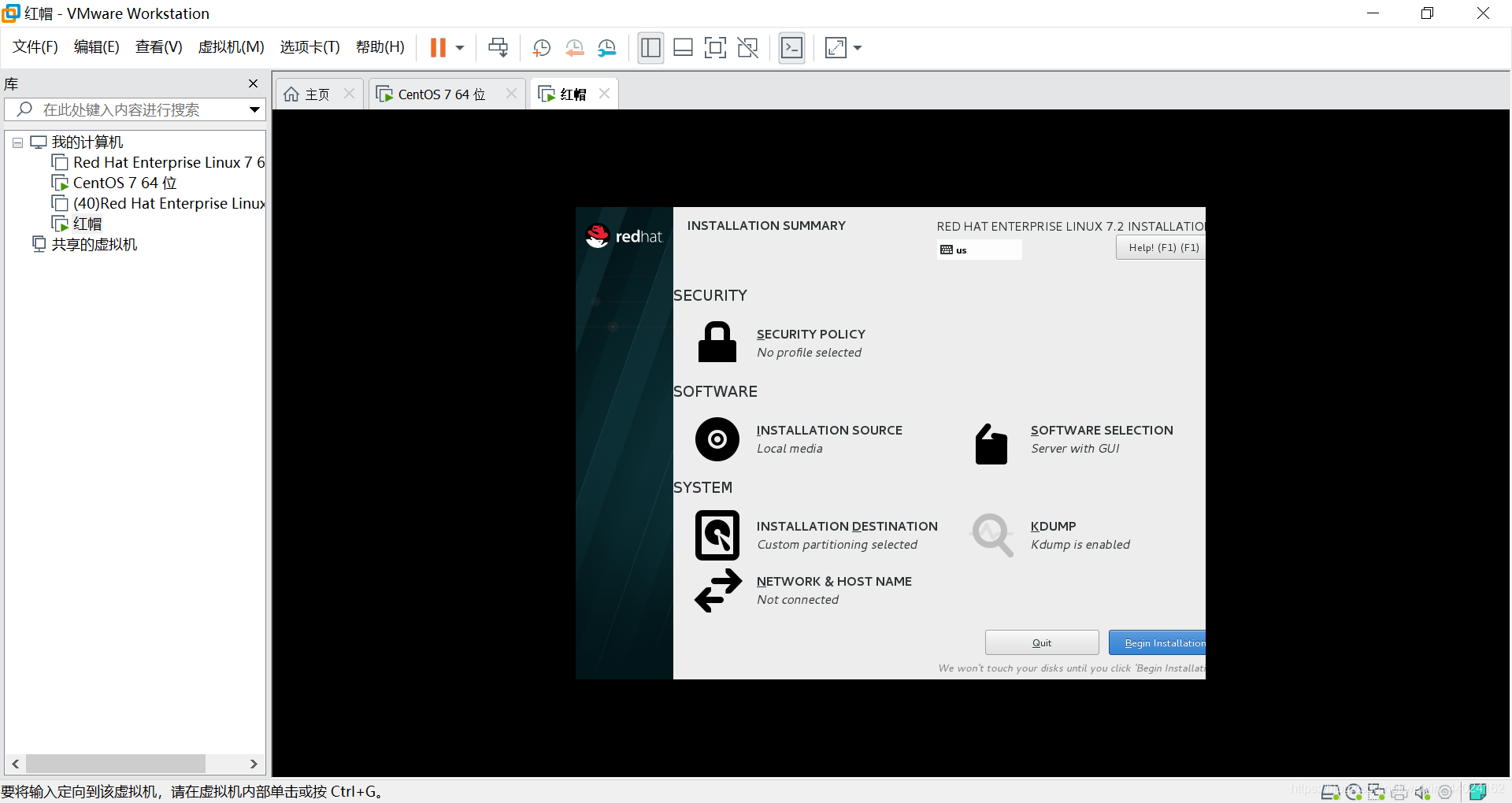Open NETWORK & HOST NAME settings
The width and height of the screenshot is (1512, 803).
tap(834, 581)
